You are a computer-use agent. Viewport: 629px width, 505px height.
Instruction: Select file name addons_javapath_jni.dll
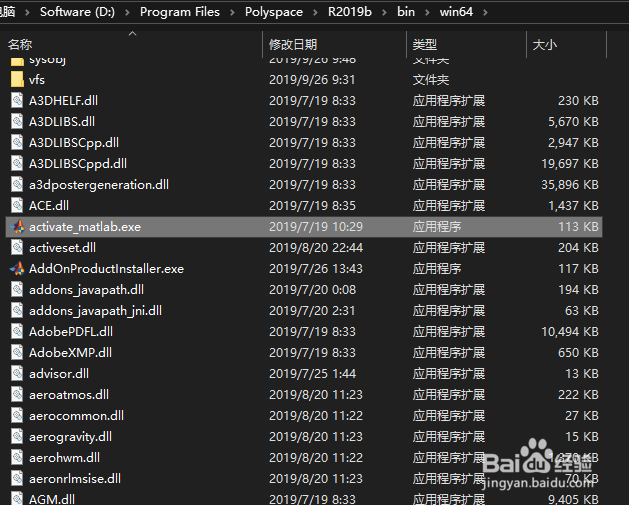tap(95, 310)
